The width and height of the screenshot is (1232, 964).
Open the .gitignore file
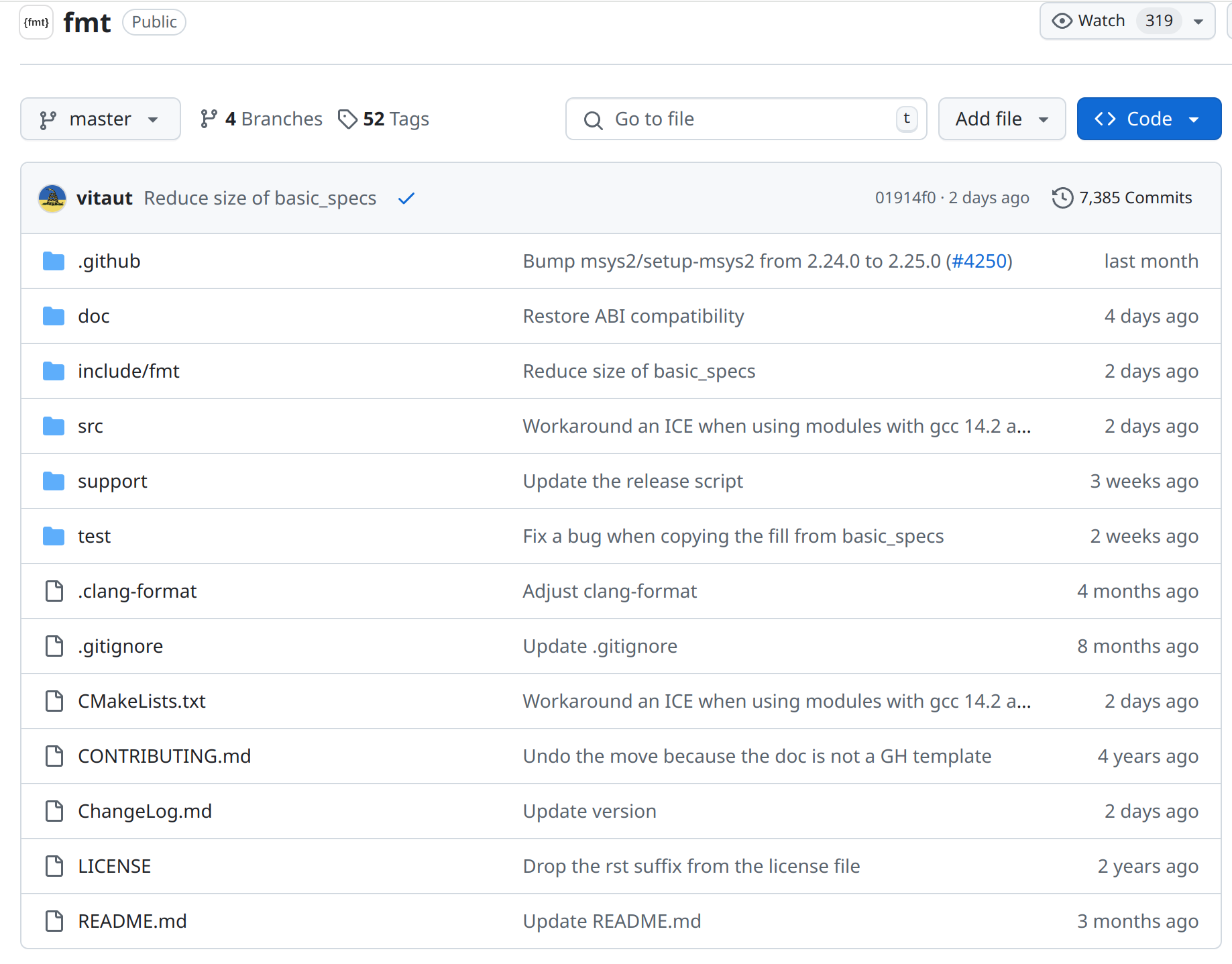121,647
